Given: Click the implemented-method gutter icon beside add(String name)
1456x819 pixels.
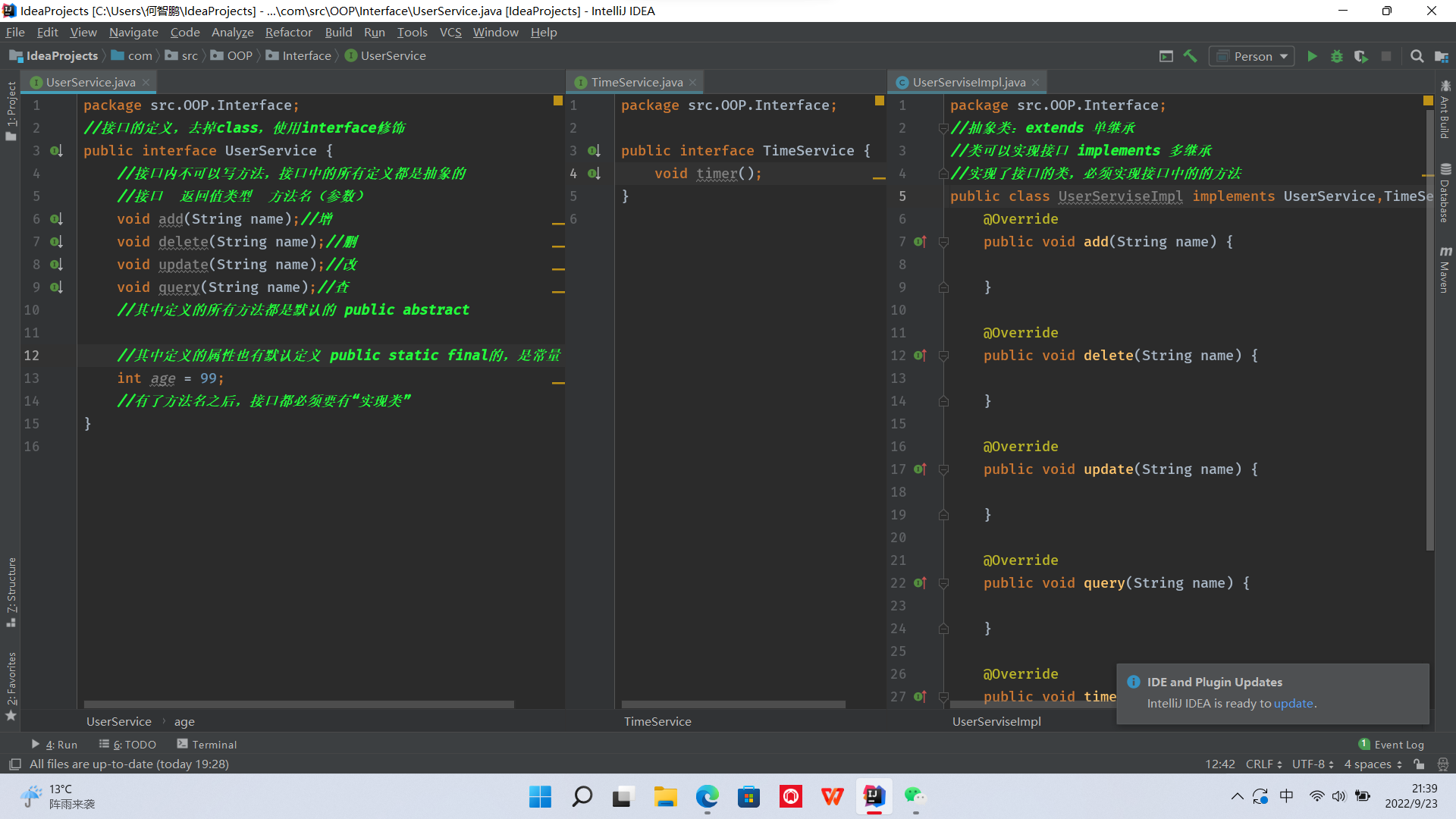Looking at the screenshot, I should pyautogui.click(x=56, y=219).
